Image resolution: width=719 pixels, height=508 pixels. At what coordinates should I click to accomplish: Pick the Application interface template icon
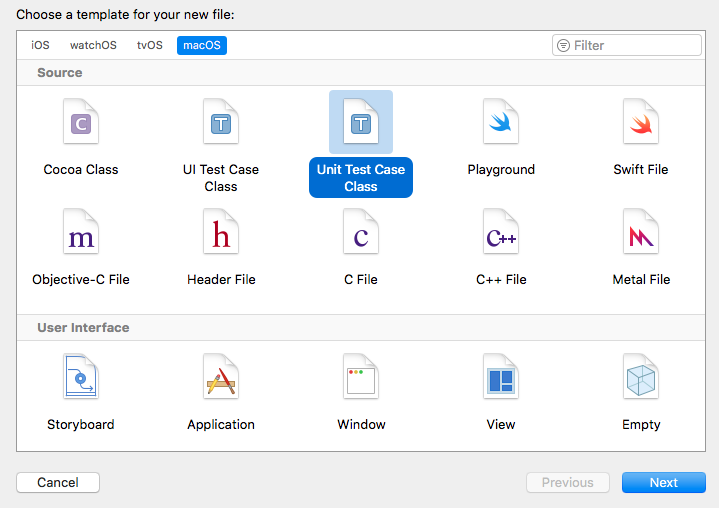(221, 376)
